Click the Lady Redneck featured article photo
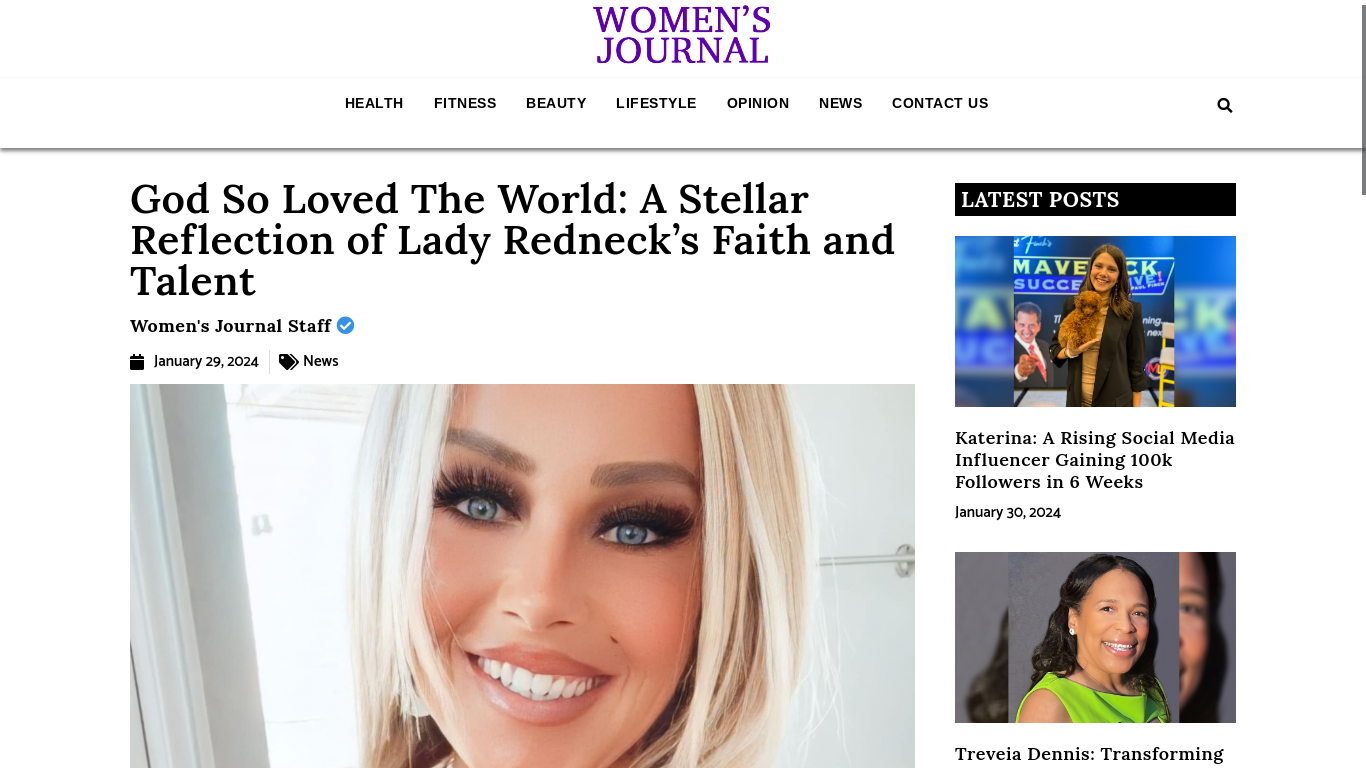 [522, 576]
